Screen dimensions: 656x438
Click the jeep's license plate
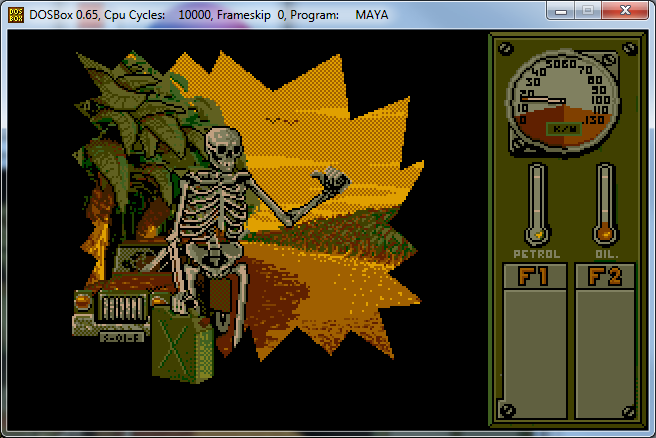[121, 337]
